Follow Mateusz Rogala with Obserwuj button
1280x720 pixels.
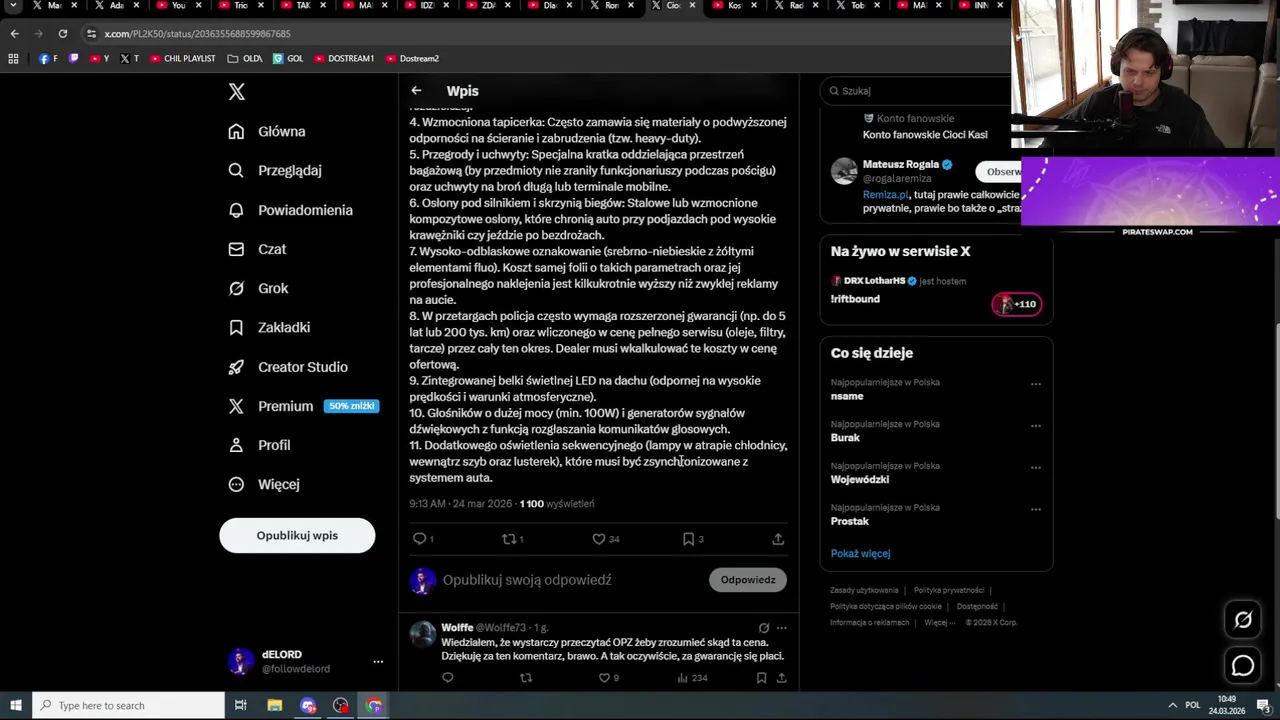pos(1000,171)
